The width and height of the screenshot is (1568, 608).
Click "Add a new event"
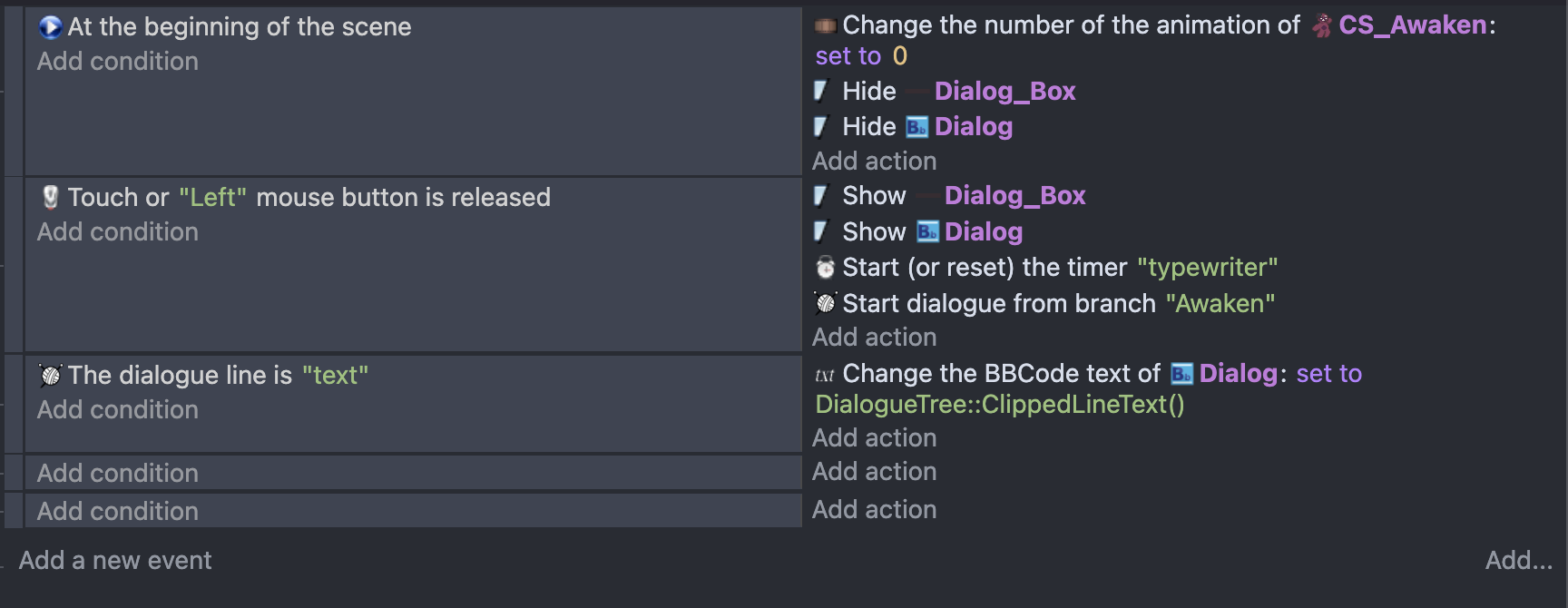[115, 561]
